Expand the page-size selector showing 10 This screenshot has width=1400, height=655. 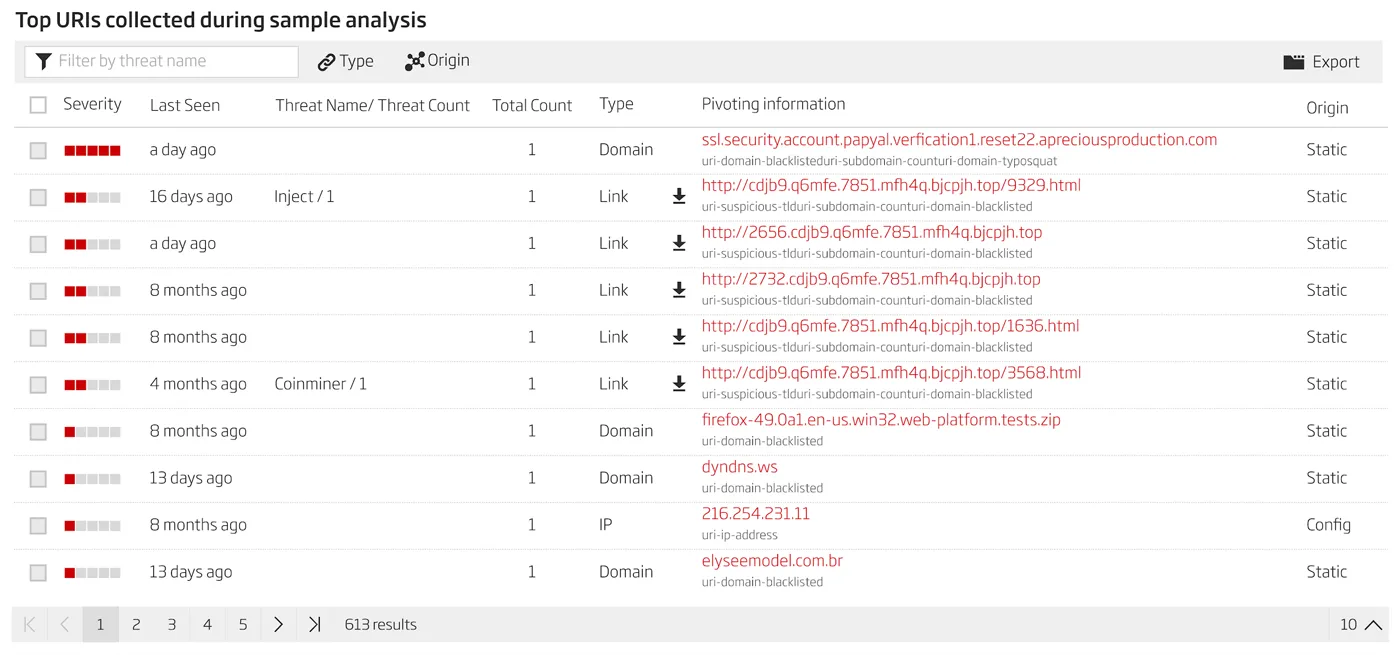[1361, 625]
